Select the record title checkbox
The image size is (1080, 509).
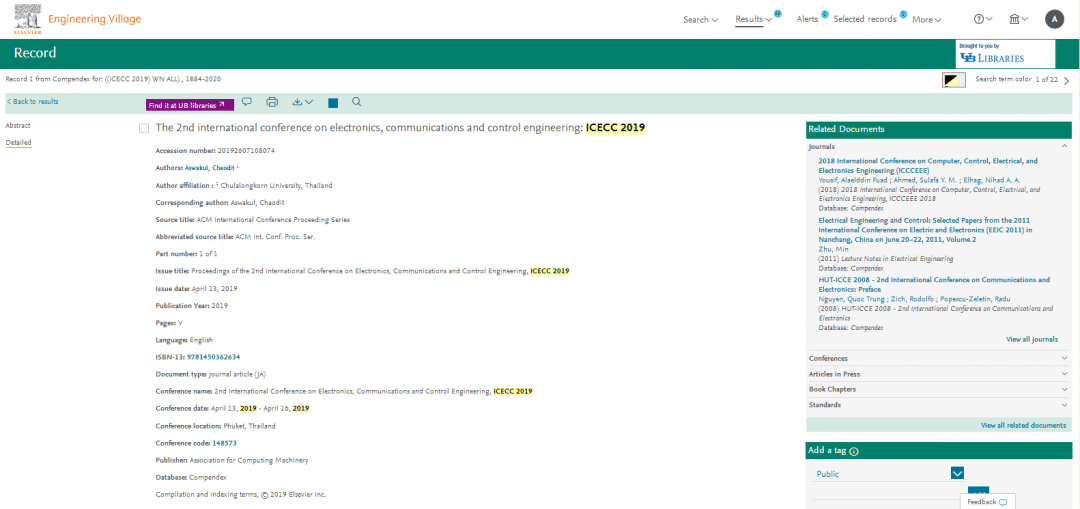(144, 128)
